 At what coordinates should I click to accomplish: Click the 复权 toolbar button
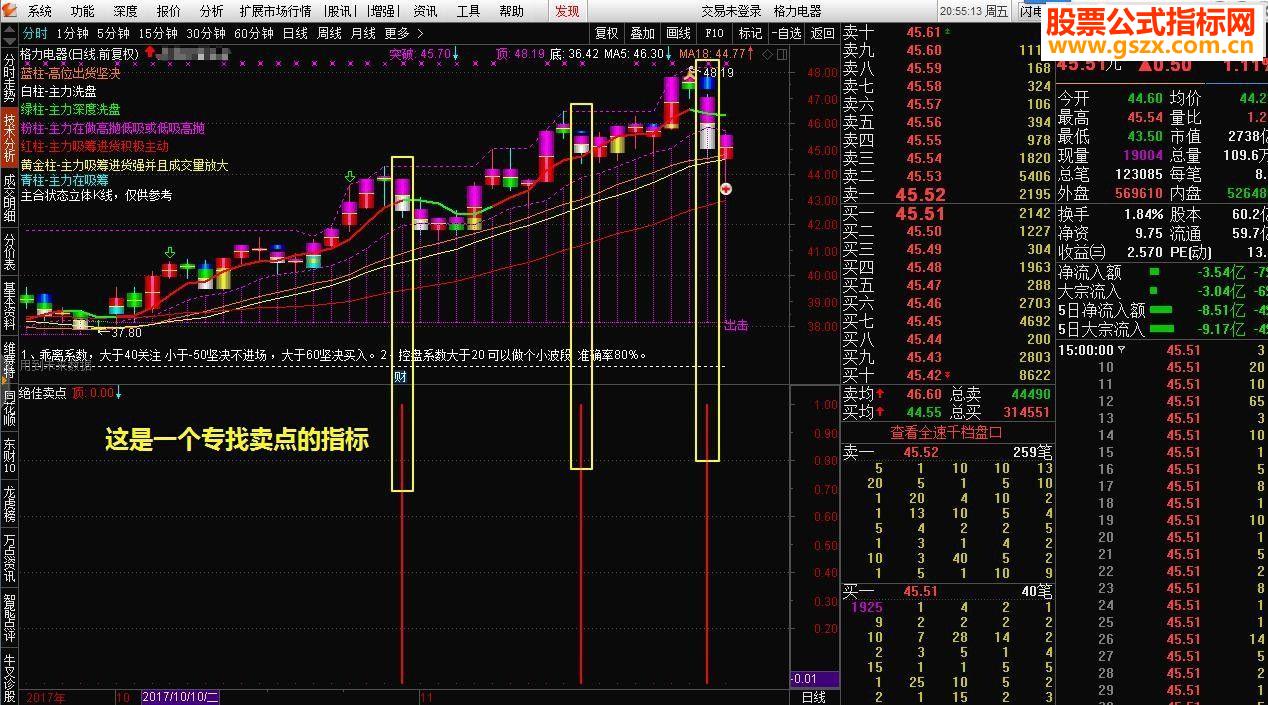click(607, 33)
